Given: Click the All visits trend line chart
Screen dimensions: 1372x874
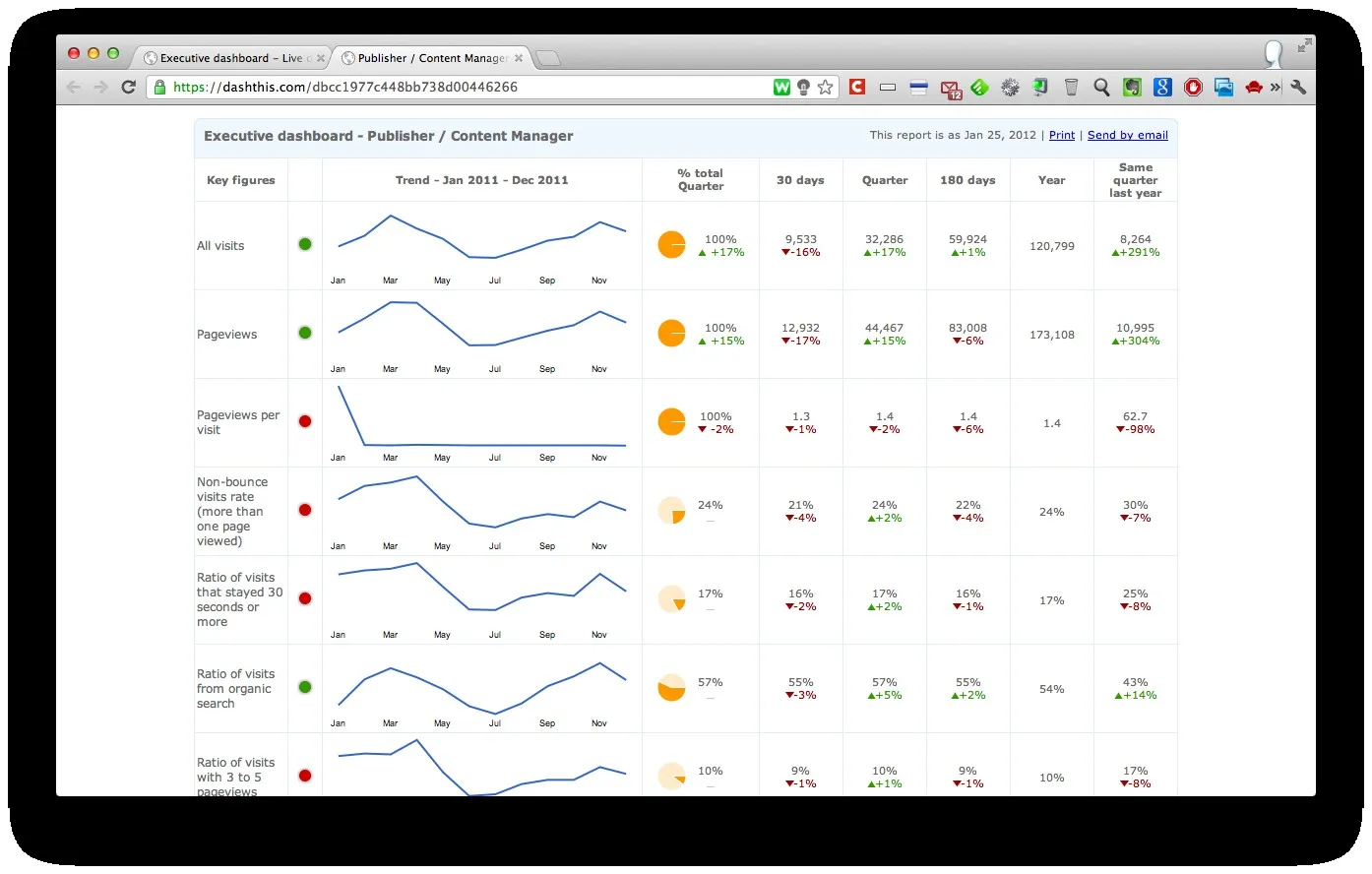Looking at the screenshot, I should (x=482, y=244).
